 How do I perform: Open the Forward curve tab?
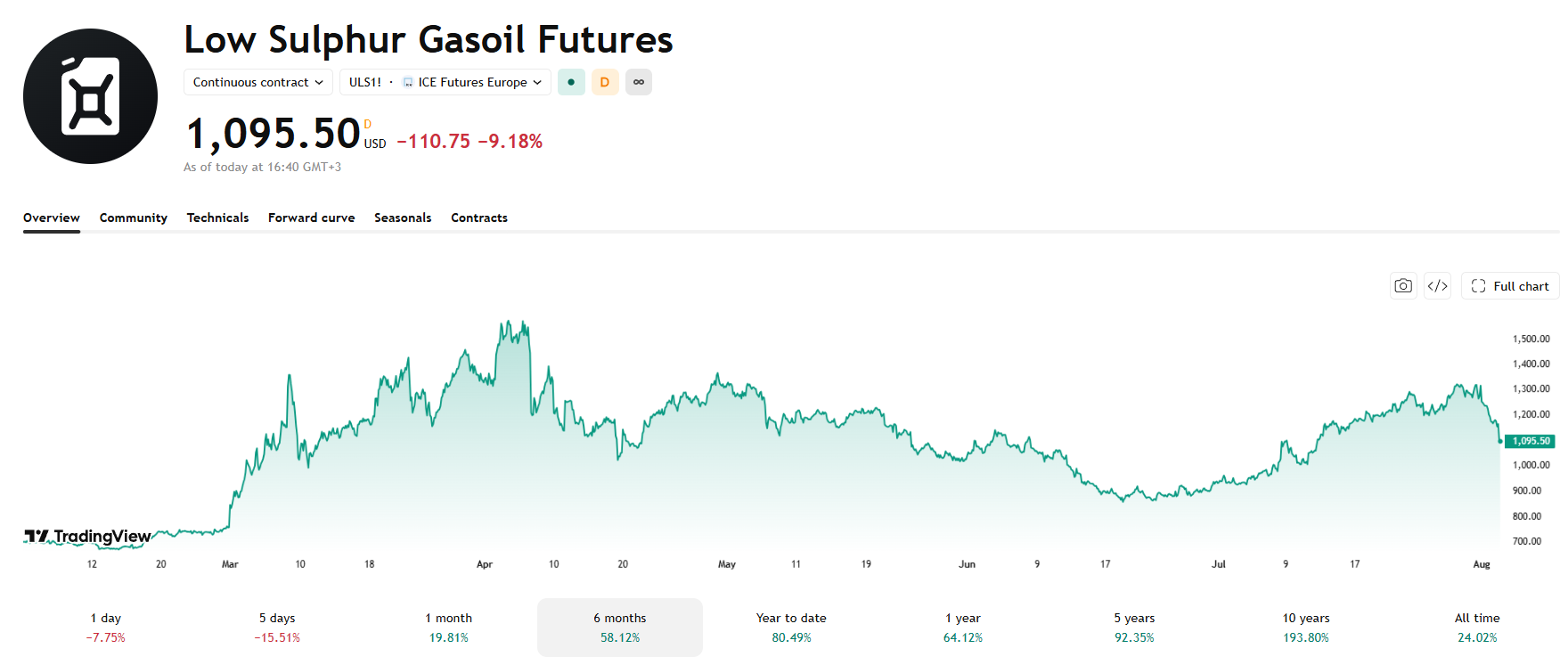[311, 218]
